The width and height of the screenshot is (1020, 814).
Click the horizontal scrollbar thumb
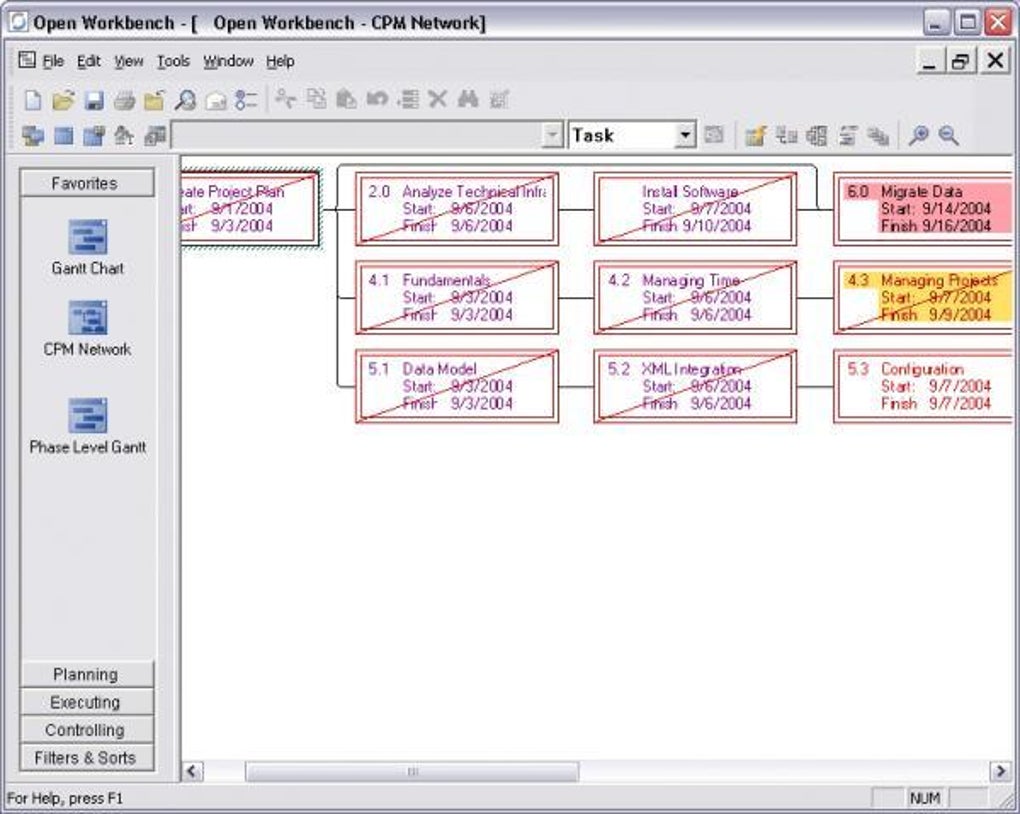[412, 772]
